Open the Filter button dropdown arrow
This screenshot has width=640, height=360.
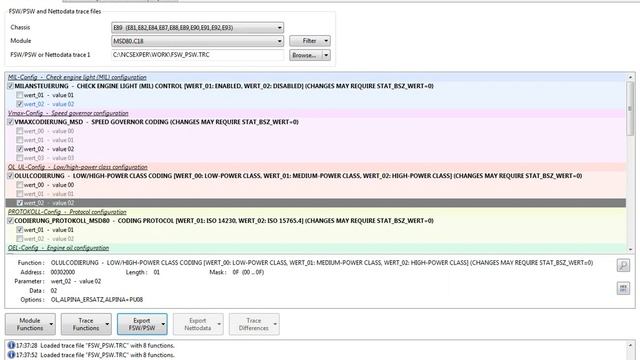[x=326, y=41]
